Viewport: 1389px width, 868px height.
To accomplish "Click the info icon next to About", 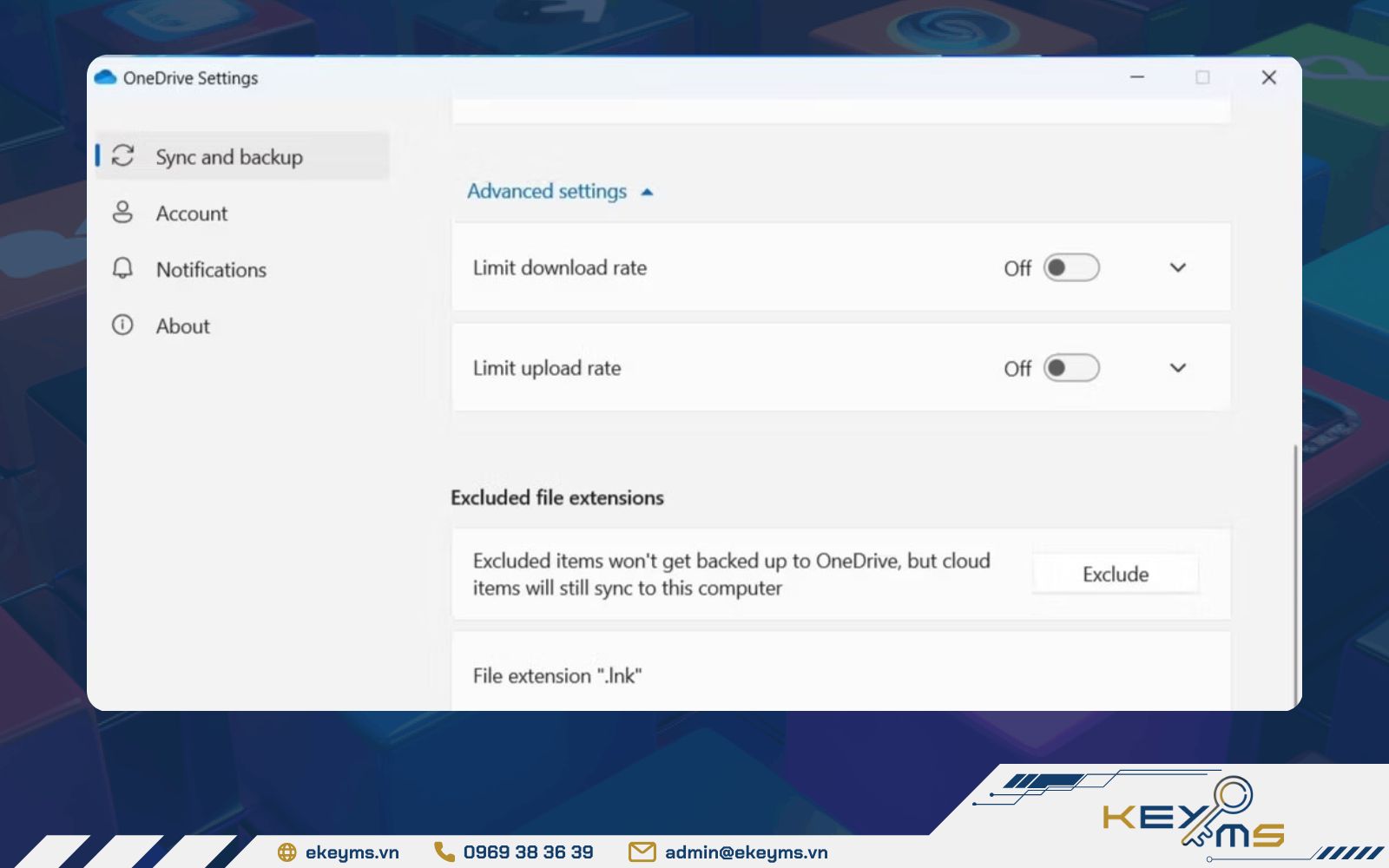I will pyautogui.click(x=122, y=325).
